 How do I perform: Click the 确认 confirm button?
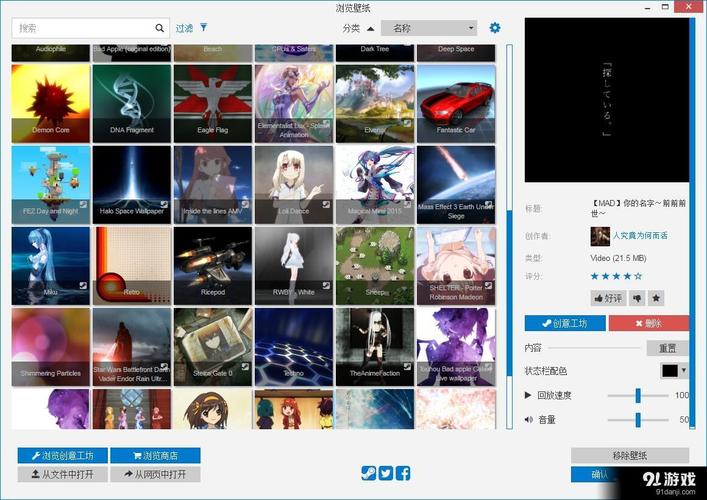coord(600,474)
